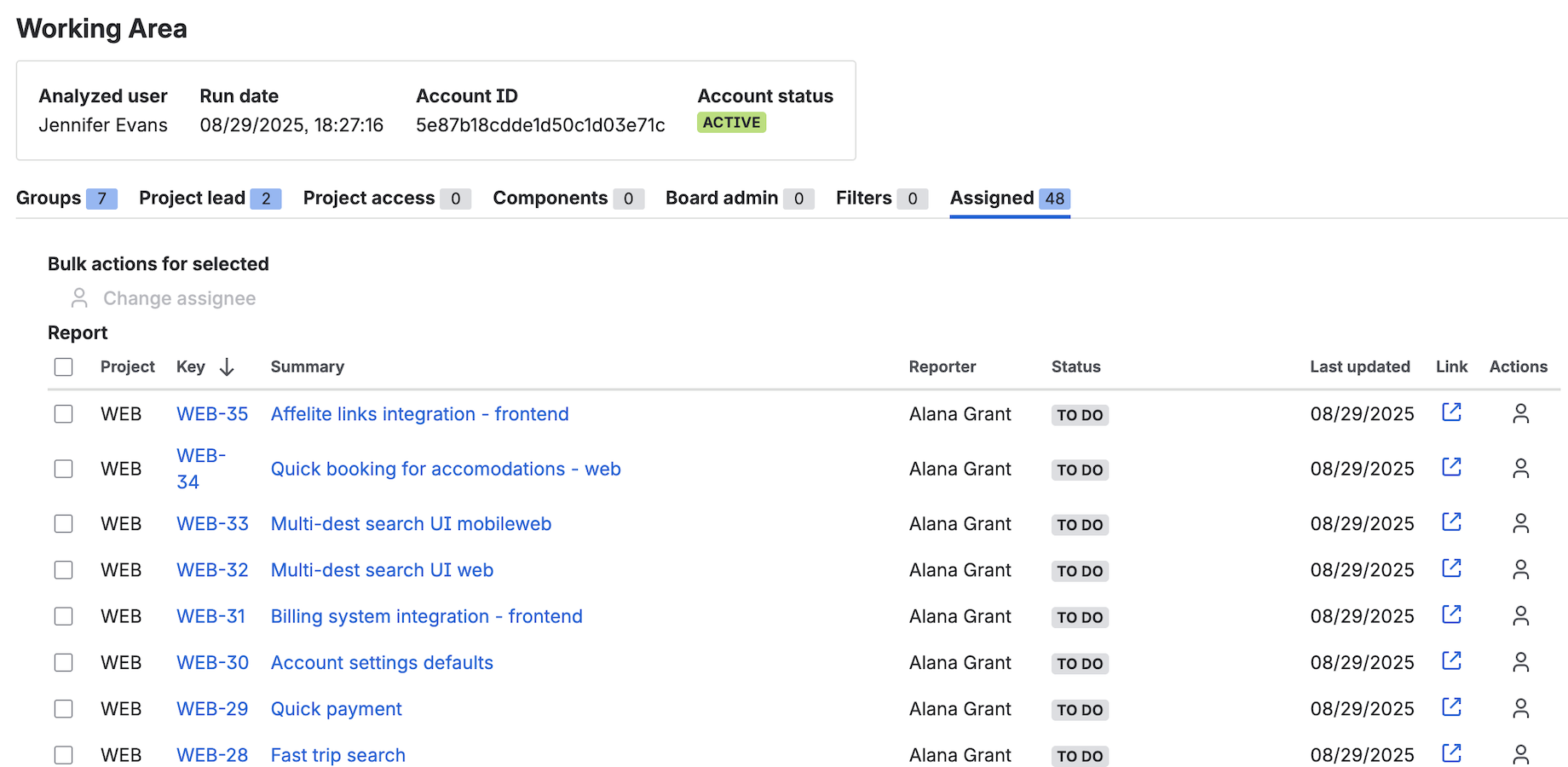Sort by Key using the arrow
This screenshot has height=767, width=1568.
pyautogui.click(x=227, y=367)
